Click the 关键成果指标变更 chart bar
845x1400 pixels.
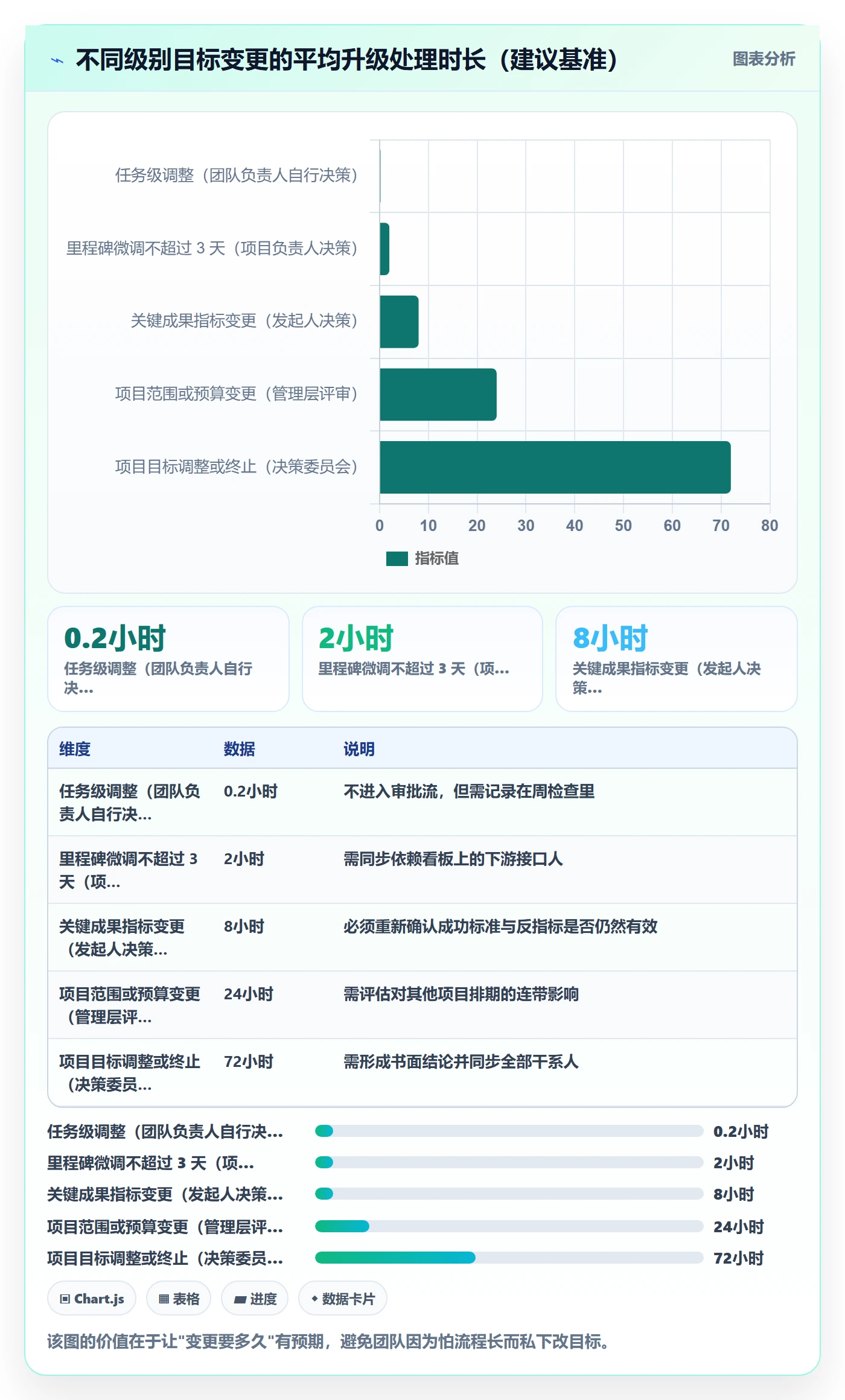(399, 322)
